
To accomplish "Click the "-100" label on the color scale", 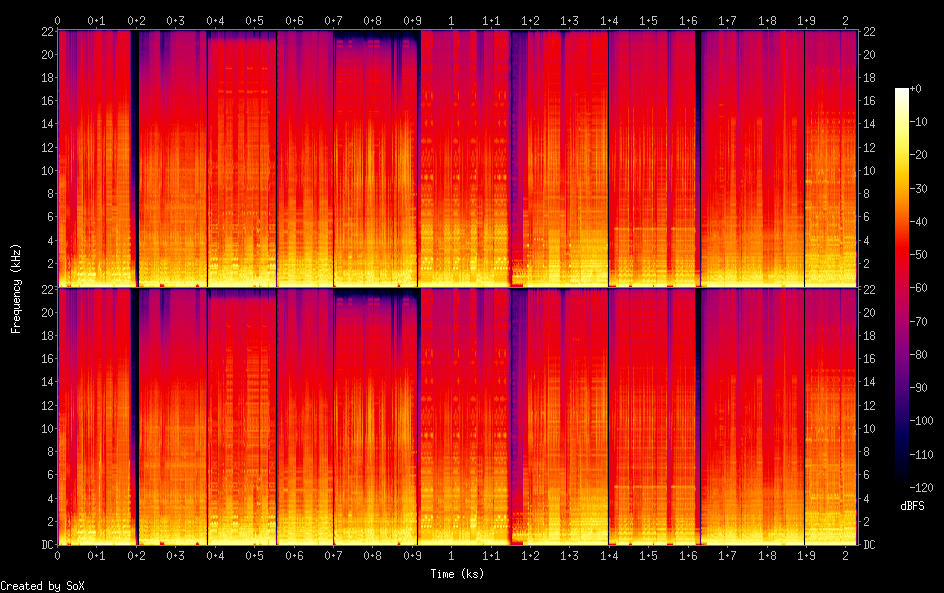I will 921,421.
